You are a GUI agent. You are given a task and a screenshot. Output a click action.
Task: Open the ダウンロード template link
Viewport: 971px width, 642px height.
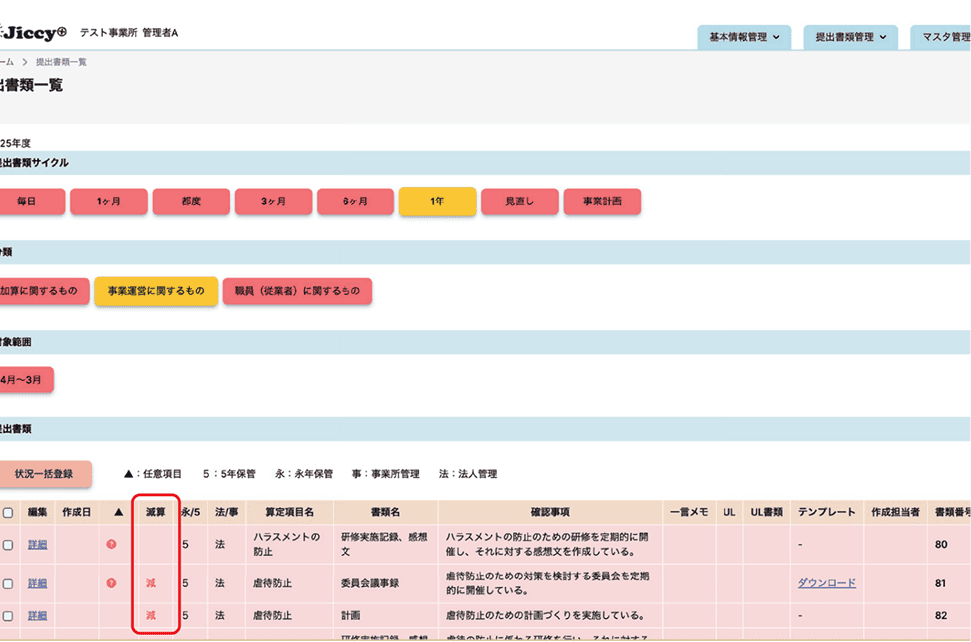click(825, 583)
